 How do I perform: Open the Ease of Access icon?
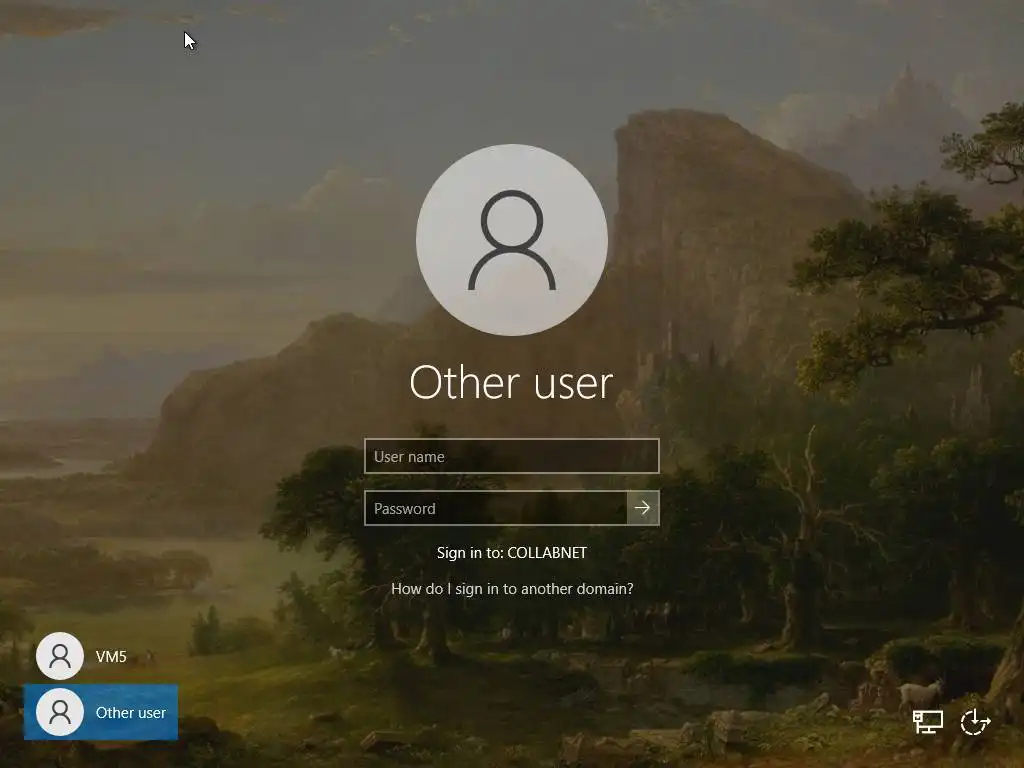[x=975, y=722]
